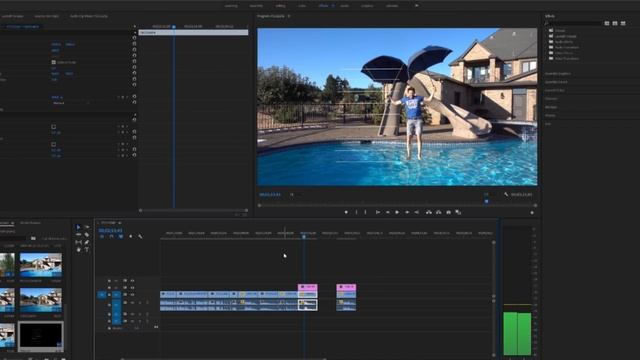The width and height of the screenshot is (640, 360).
Task: Open the Essential Sound panel
Action: pos(556,82)
